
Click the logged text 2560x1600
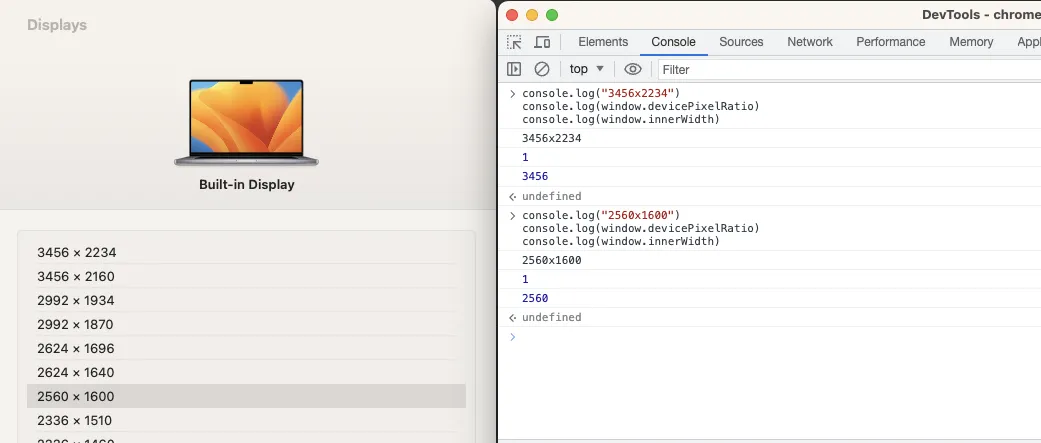click(552, 260)
